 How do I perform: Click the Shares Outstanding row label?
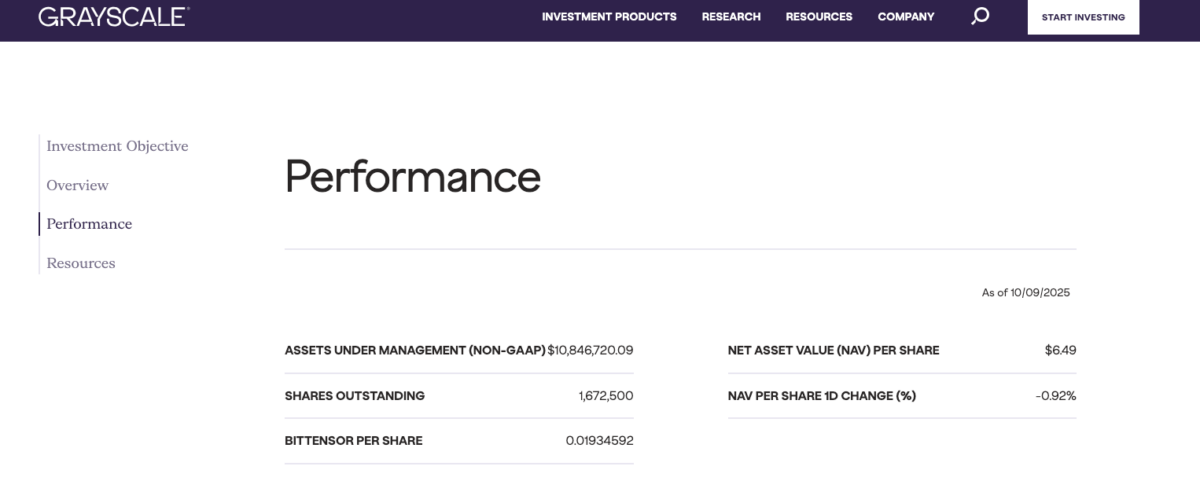(354, 396)
